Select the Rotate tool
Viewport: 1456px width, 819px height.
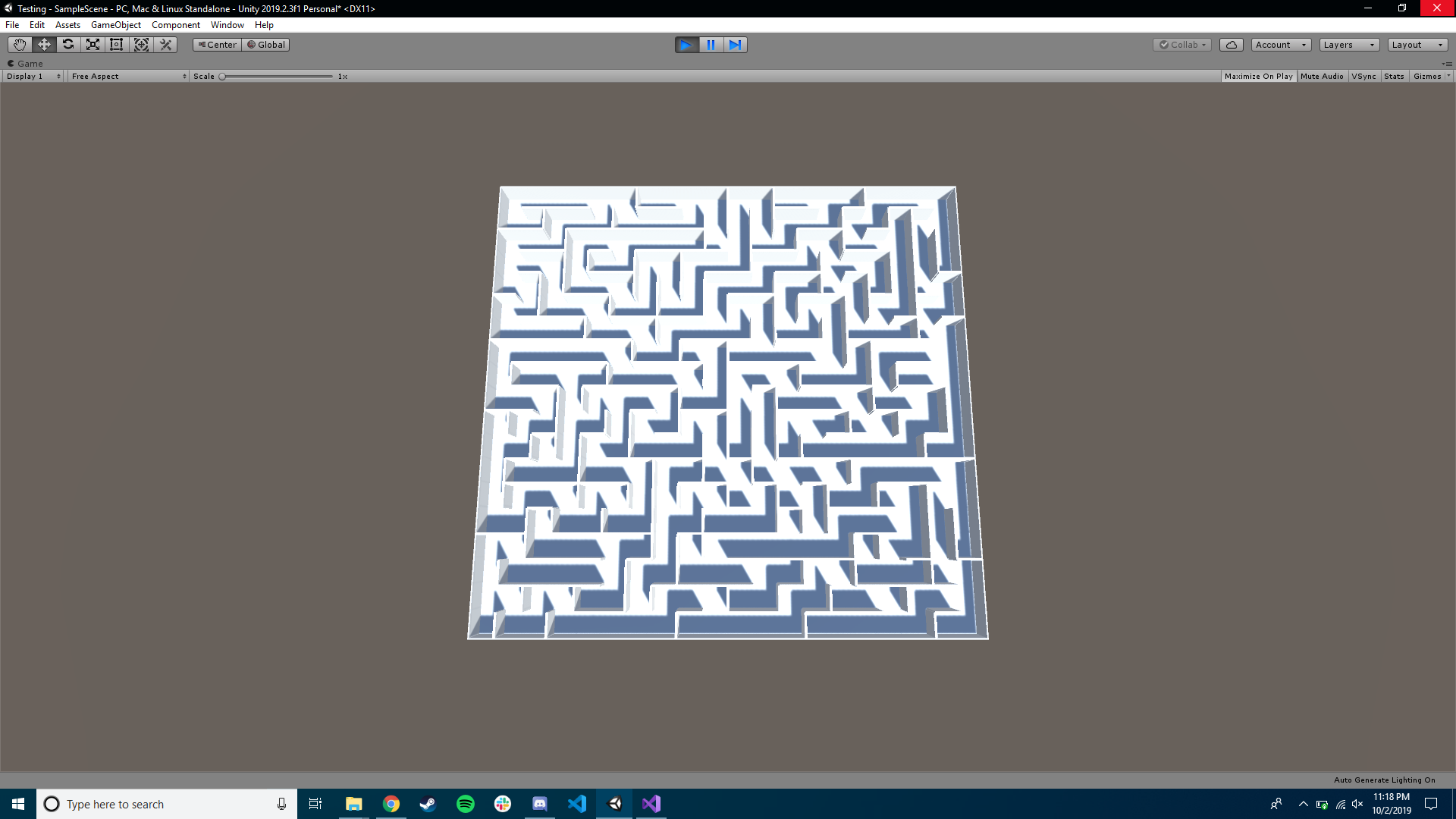[x=68, y=45]
